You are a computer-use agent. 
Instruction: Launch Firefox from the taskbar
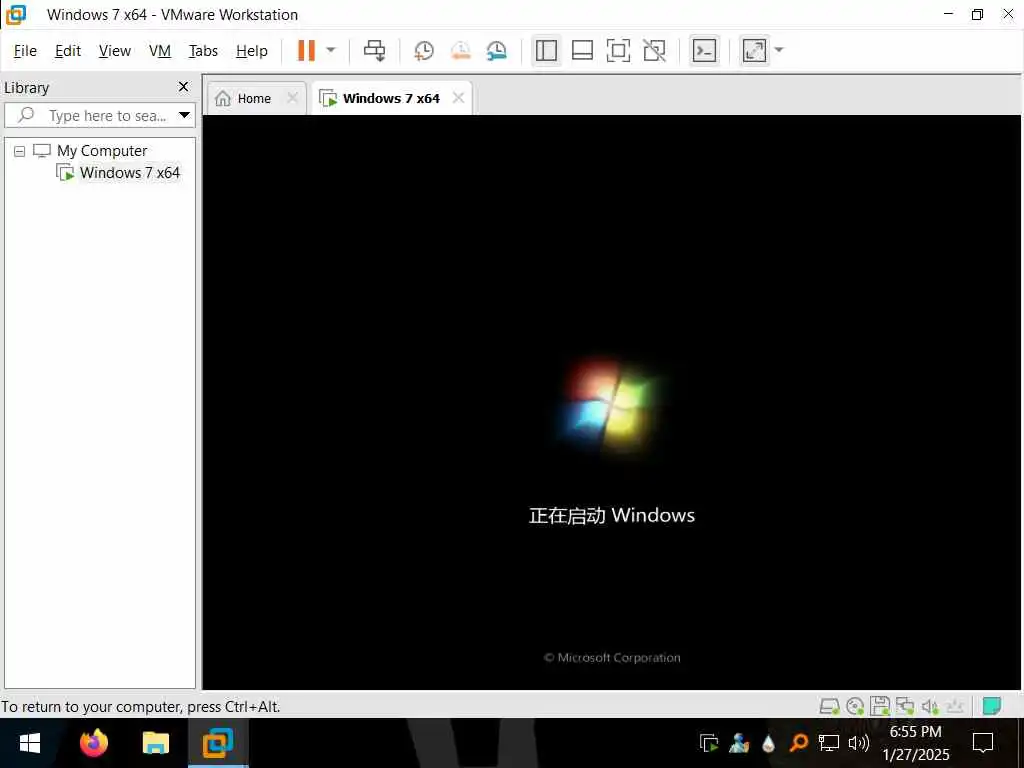(94, 743)
